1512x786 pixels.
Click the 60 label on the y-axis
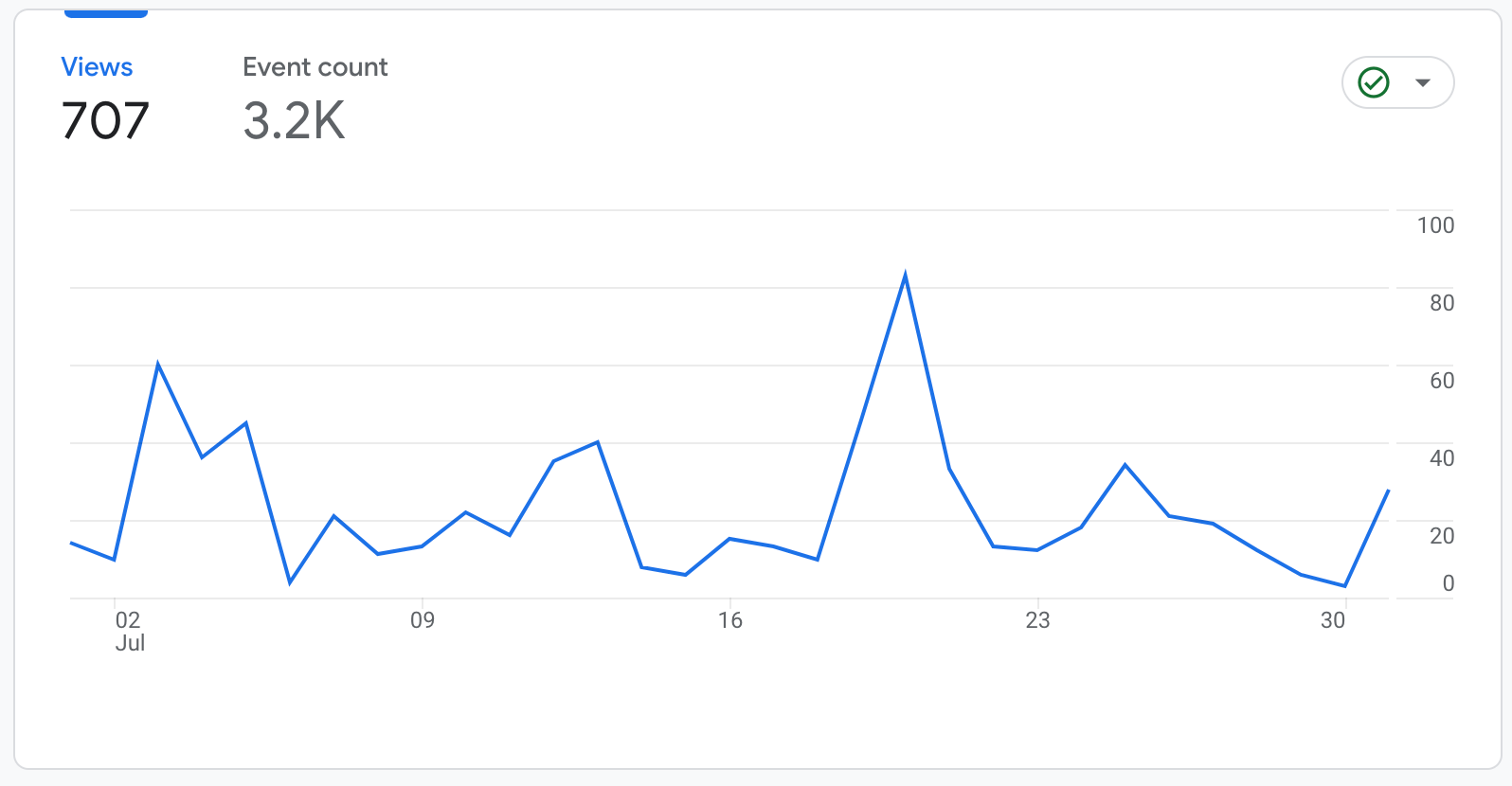(1441, 381)
